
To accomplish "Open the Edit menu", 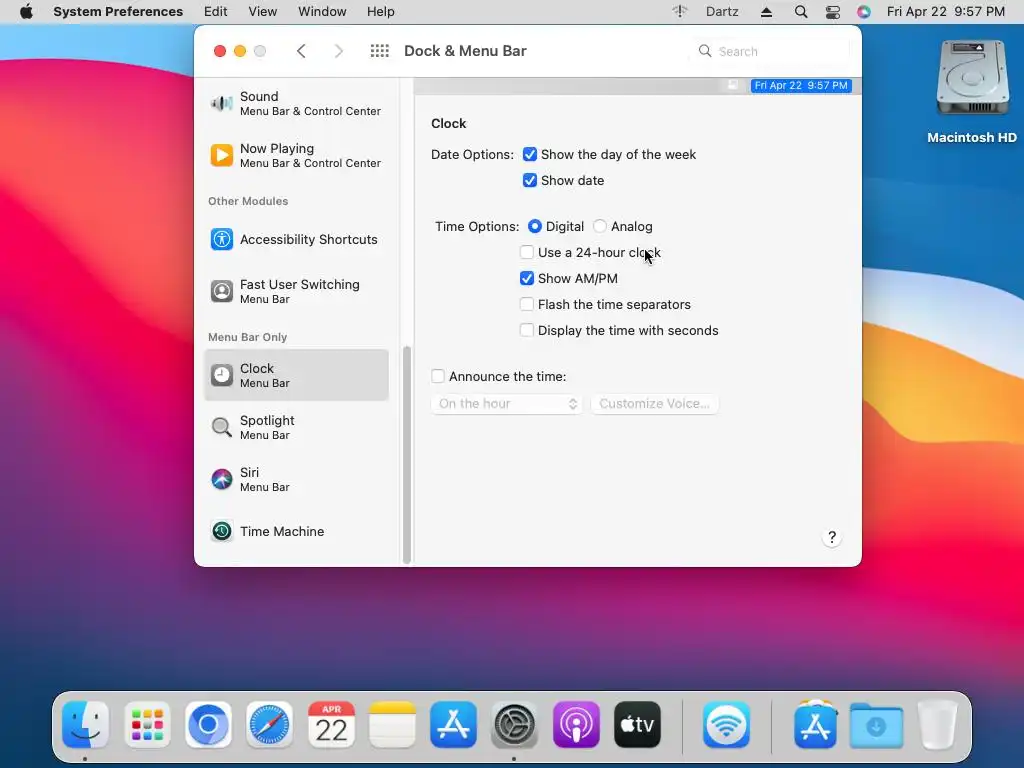I will (216, 12).
